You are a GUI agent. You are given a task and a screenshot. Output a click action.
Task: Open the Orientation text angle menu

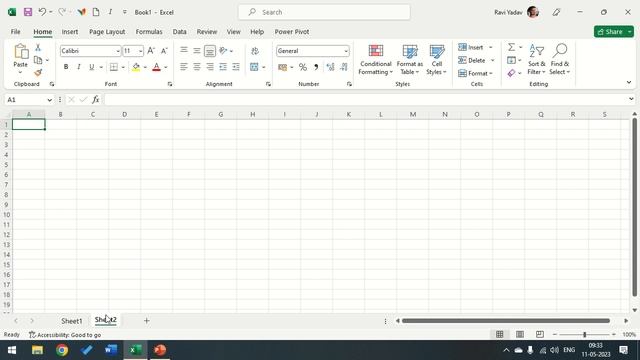pyautogui.click(x=223, y=51)
